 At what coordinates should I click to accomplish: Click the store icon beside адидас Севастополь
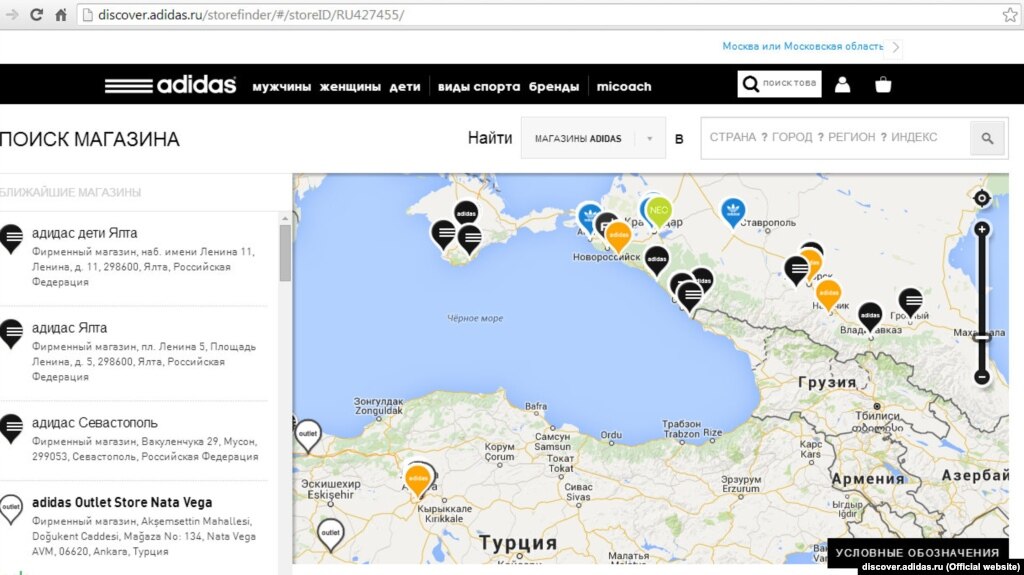coord(11,429)
